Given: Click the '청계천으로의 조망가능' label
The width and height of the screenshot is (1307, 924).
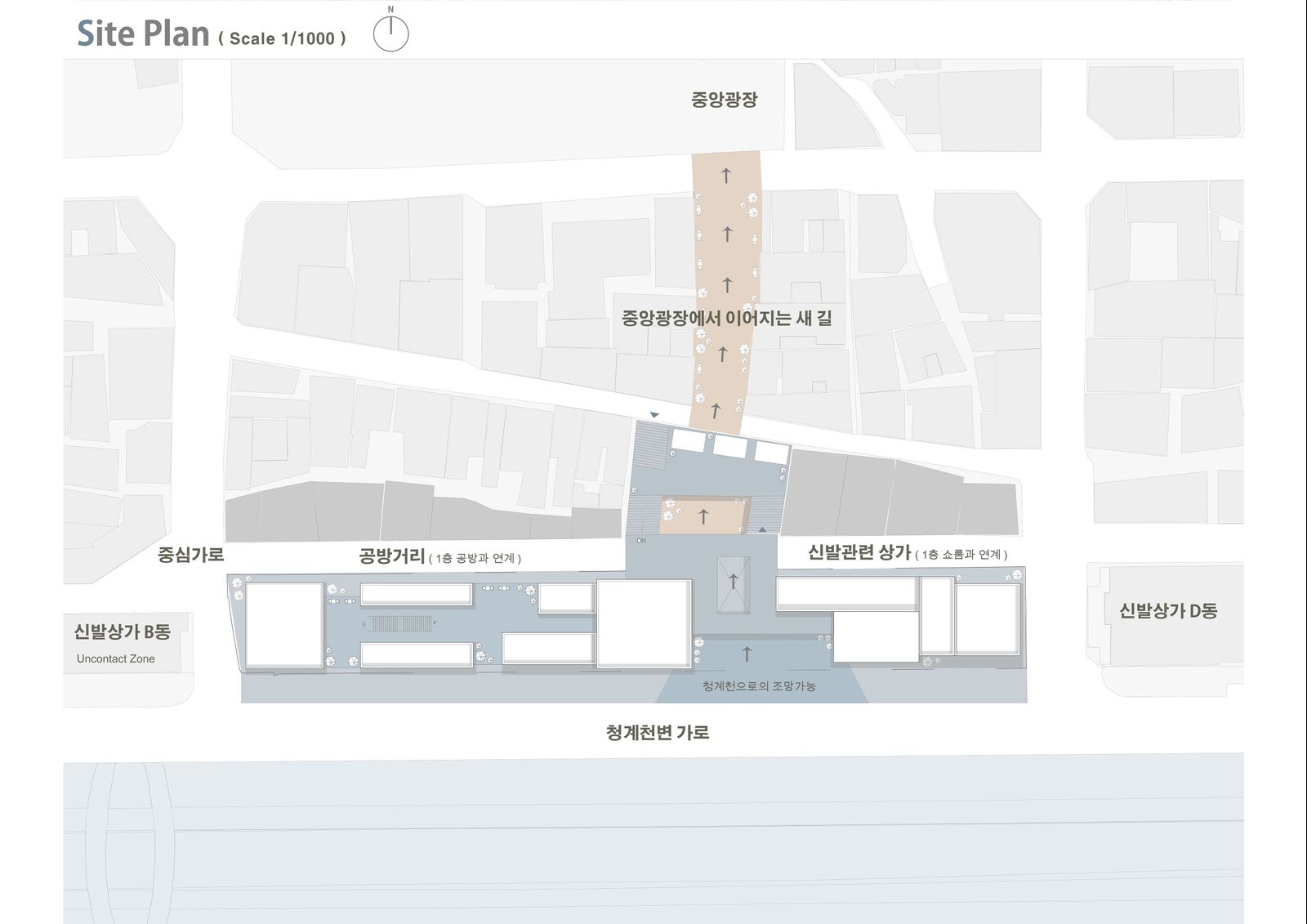Looking at the screenshot, I should pyautogui.click(x=759, y=686).
